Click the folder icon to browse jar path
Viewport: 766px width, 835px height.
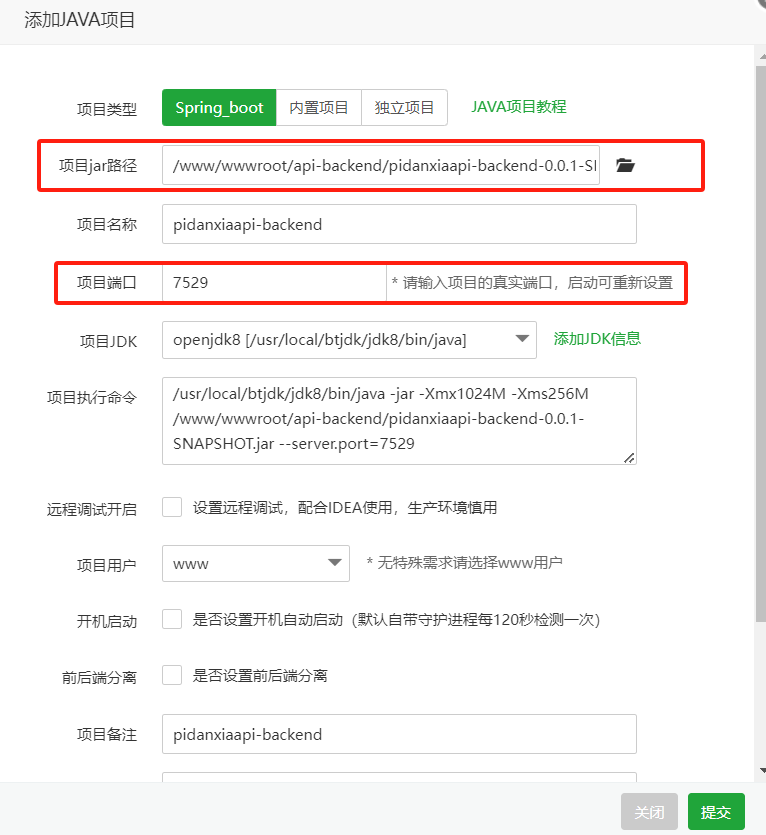tap(625, 165)
